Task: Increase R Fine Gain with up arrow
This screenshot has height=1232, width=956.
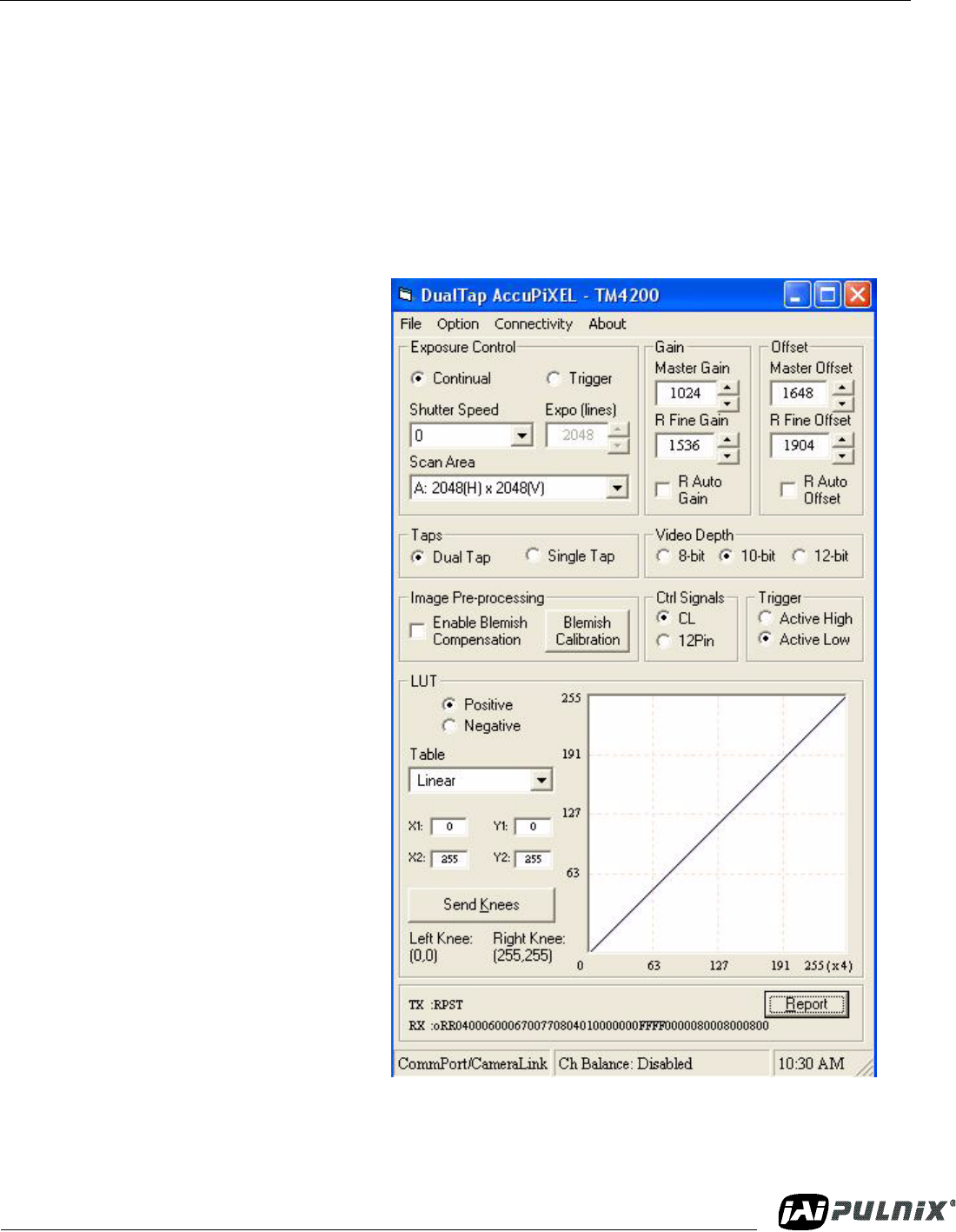Action: [728, 439]
